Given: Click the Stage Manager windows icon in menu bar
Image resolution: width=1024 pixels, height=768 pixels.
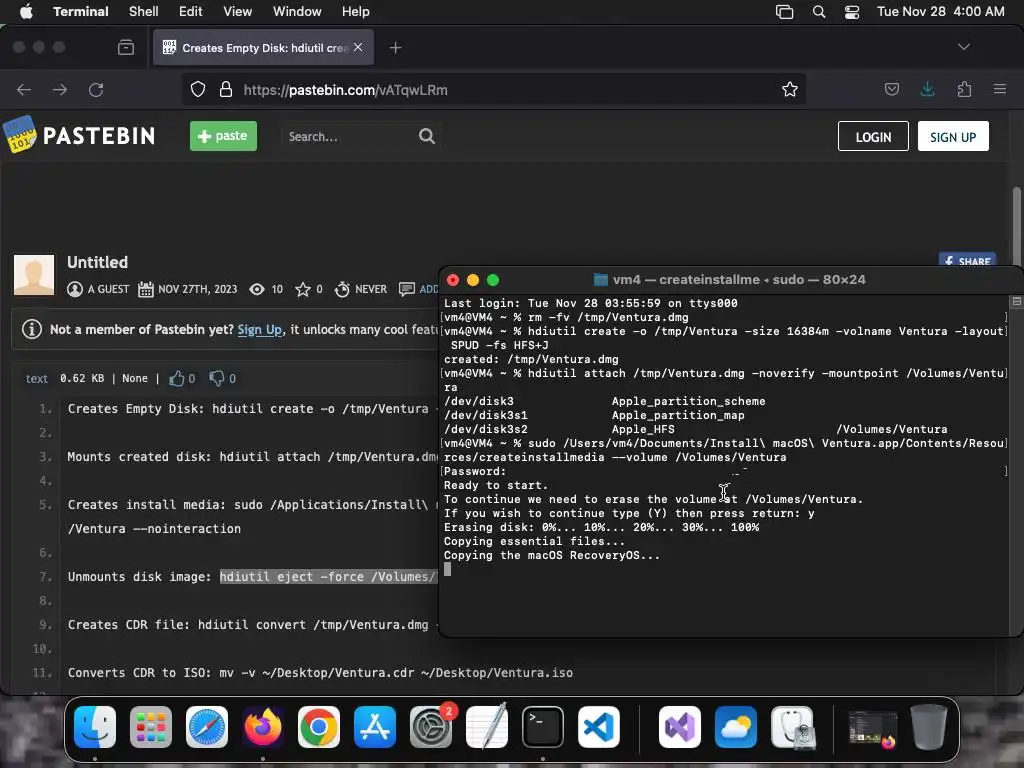Looking at the screenshot, I should pyautogui.click(x=784, y=12).
